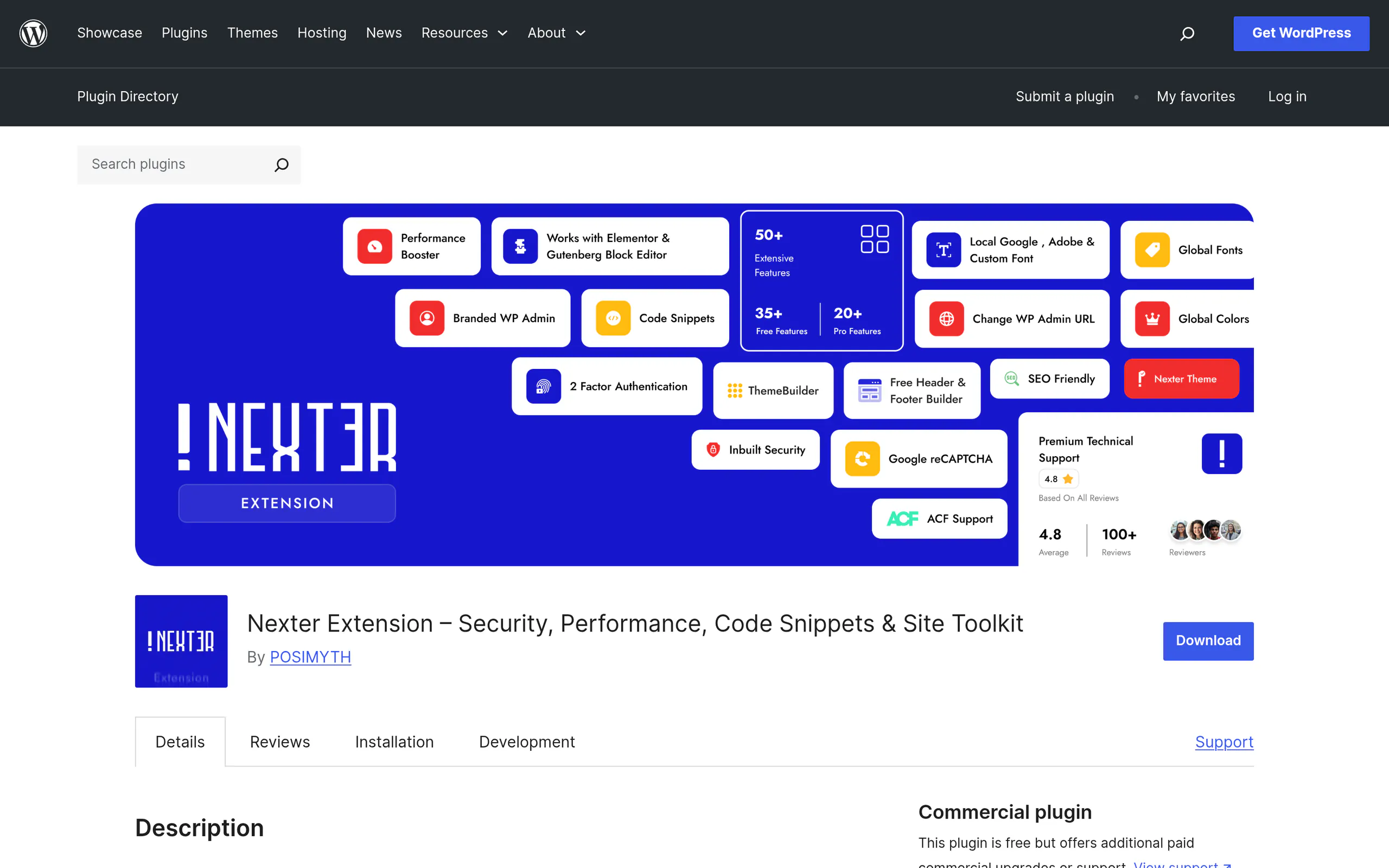Click the Global Colors crown icon

(1152, 318)
